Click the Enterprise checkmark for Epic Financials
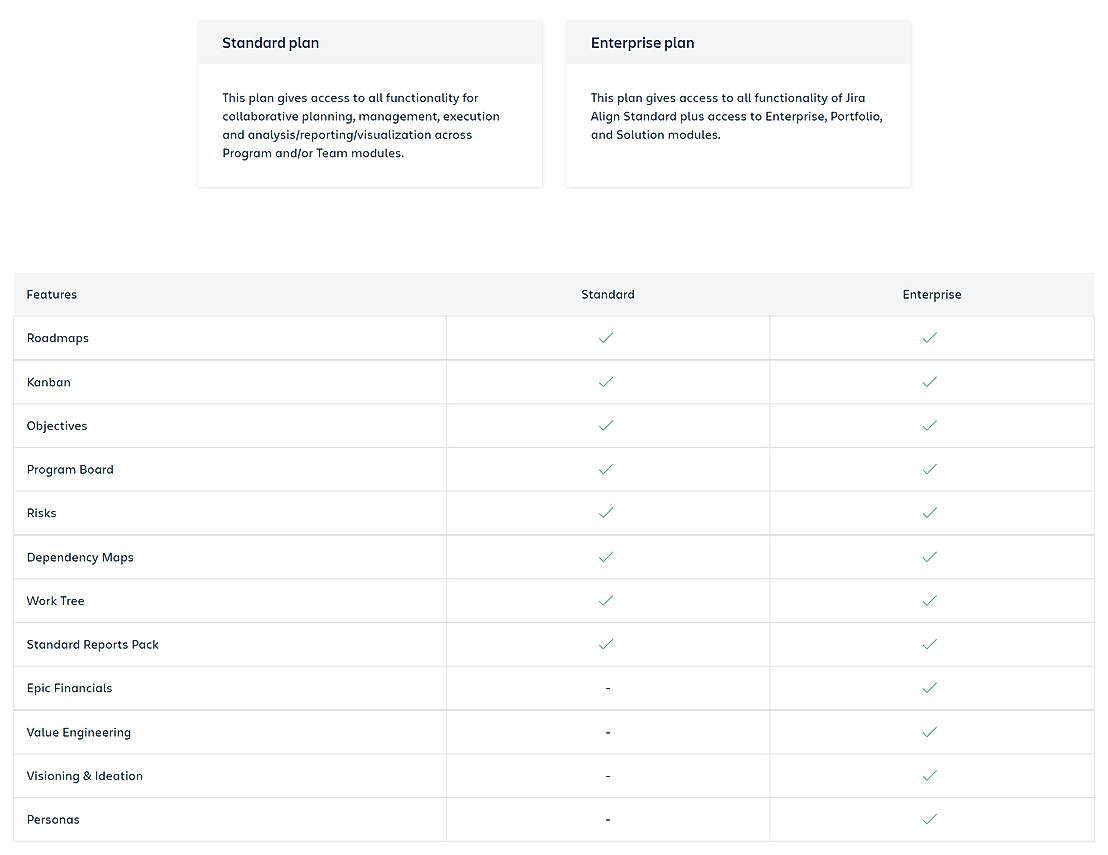1108x855 pixels. (x=930, y=688)
